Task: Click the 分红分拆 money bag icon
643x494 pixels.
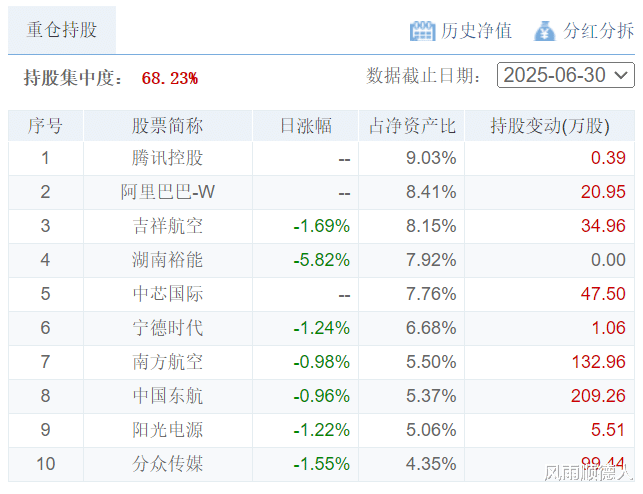Action: point(545,31)
